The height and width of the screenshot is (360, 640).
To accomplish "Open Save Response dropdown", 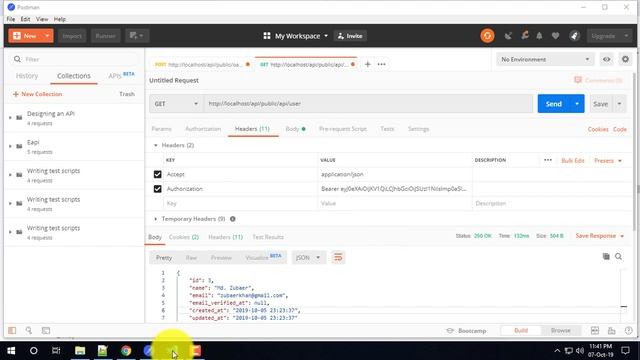I will point(600,236).
